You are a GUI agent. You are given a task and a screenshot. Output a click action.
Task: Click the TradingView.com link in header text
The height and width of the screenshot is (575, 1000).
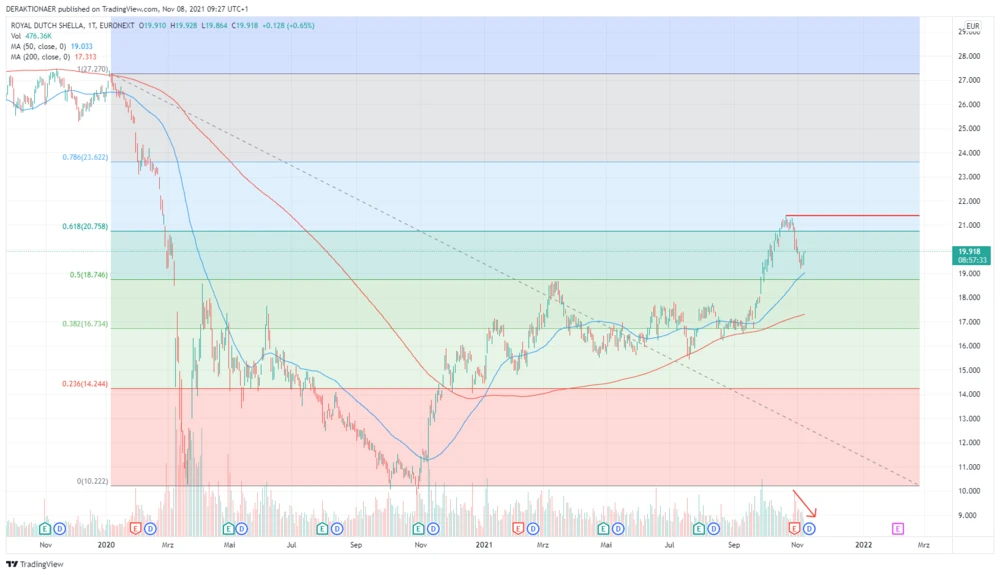pyautogui.click(x=127, y=9)
